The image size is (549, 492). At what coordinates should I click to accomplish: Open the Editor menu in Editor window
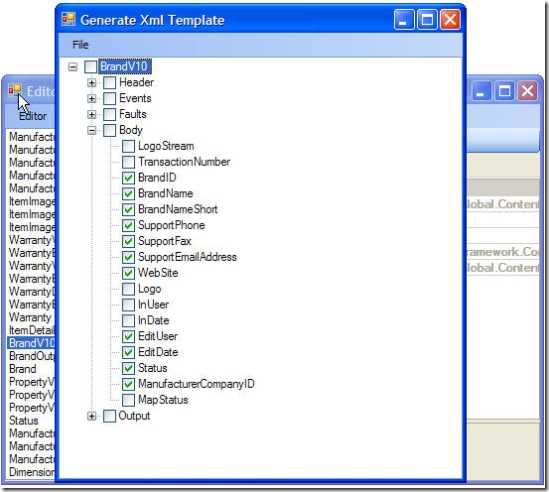pos(33,116)
